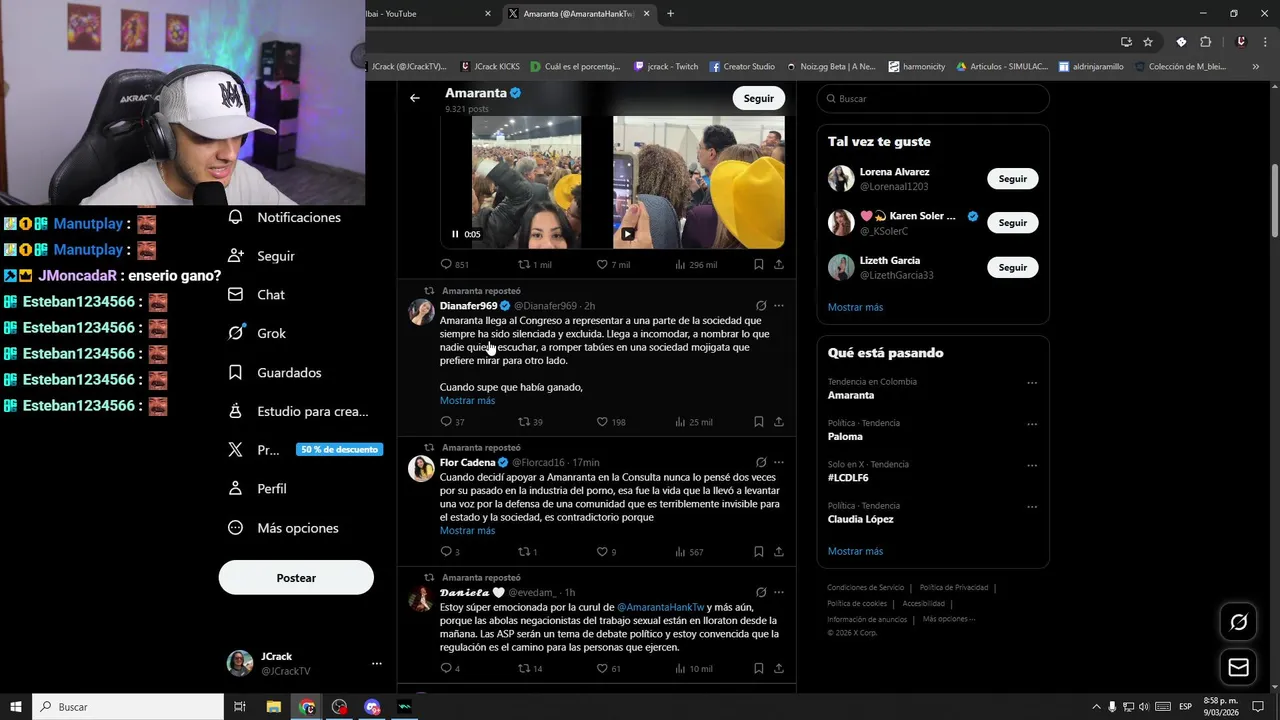Show more suggested accounts under Tal vez te guste
Screen dimensions: 1280x720
[x=855, y=307]
